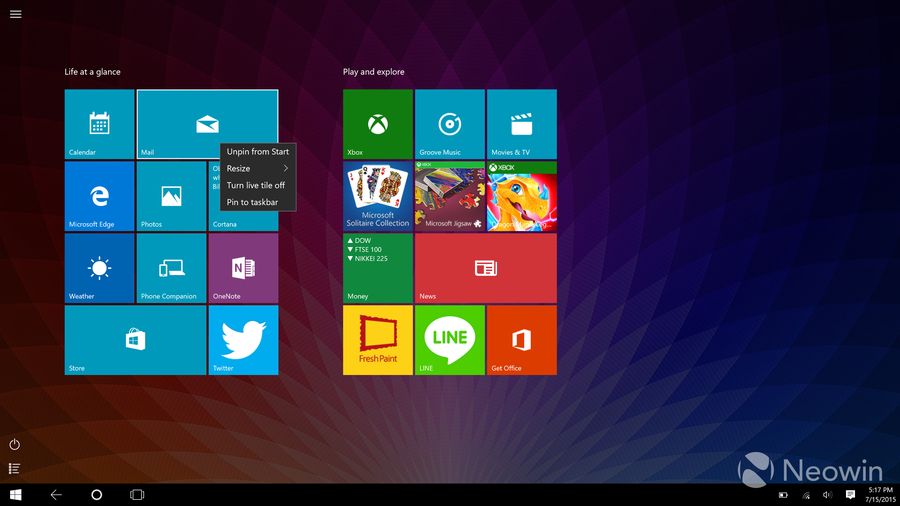Choose Turn live tile off
Screen dimensions: 900x506
click(258, 185)
